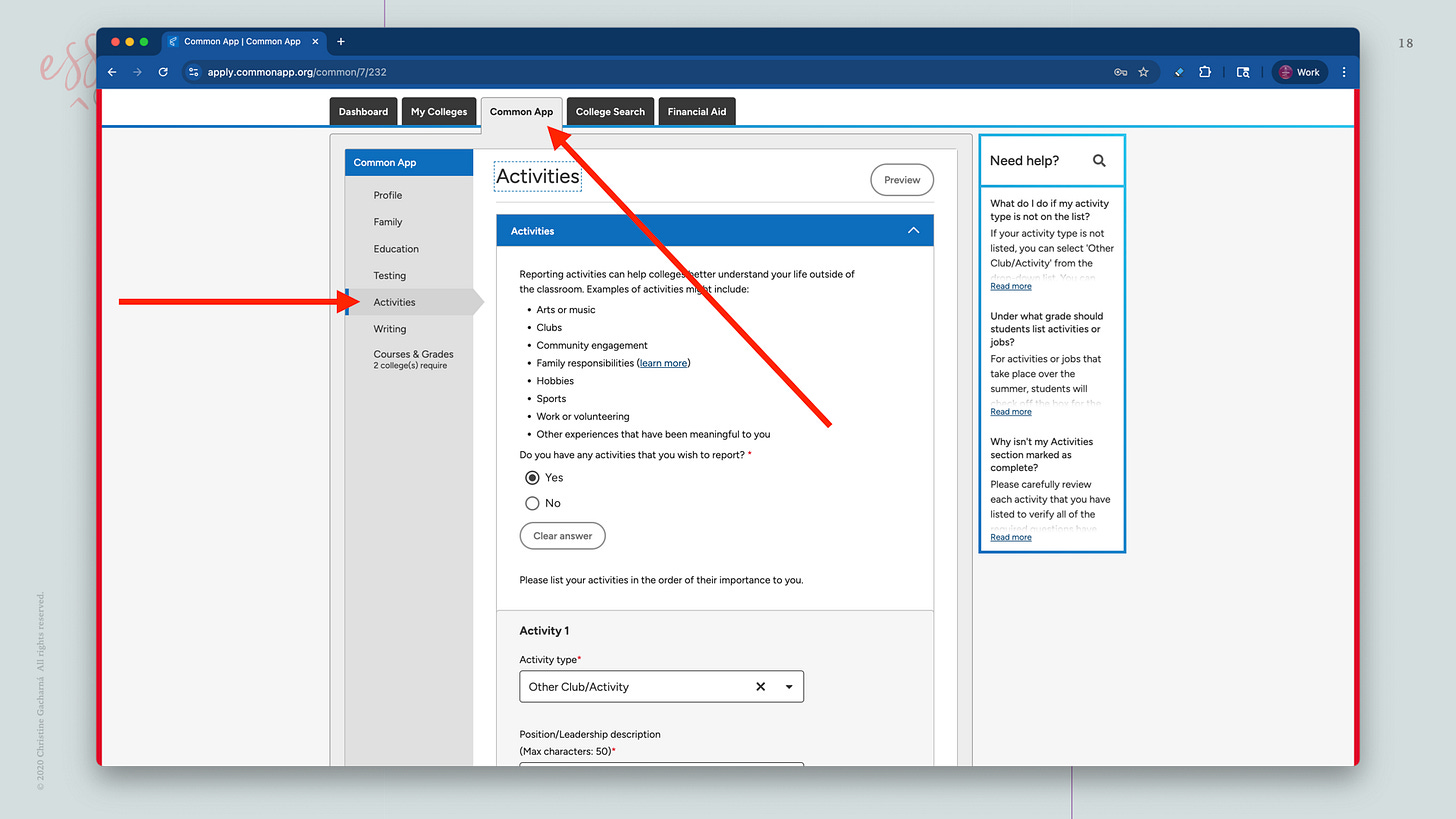Click 'Under what grade should students list' question

pos(1046,329)
